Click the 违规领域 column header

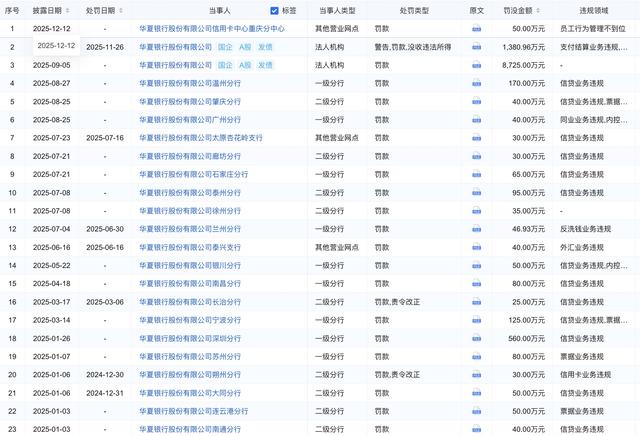596,11
